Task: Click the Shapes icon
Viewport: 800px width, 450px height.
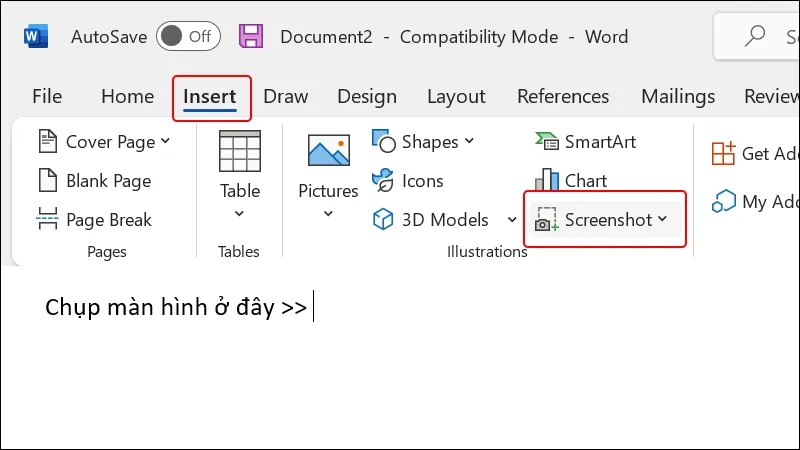Action: 384,141
